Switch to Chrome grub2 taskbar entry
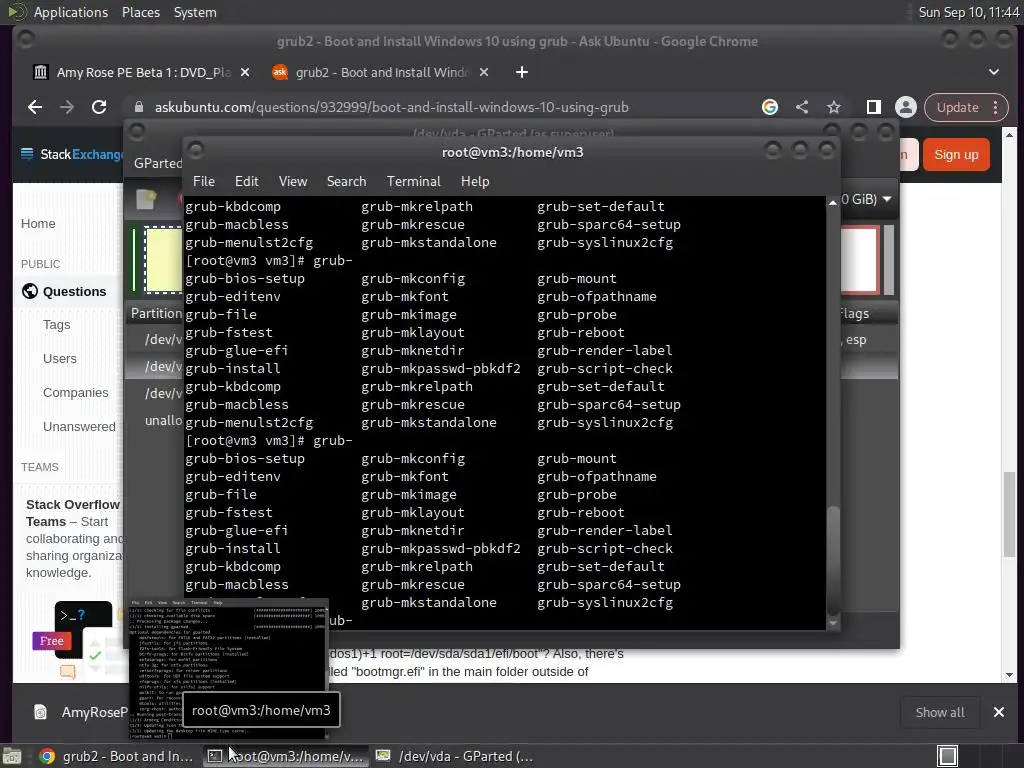This screenshot has height=768, width=1024. point(116,756)
